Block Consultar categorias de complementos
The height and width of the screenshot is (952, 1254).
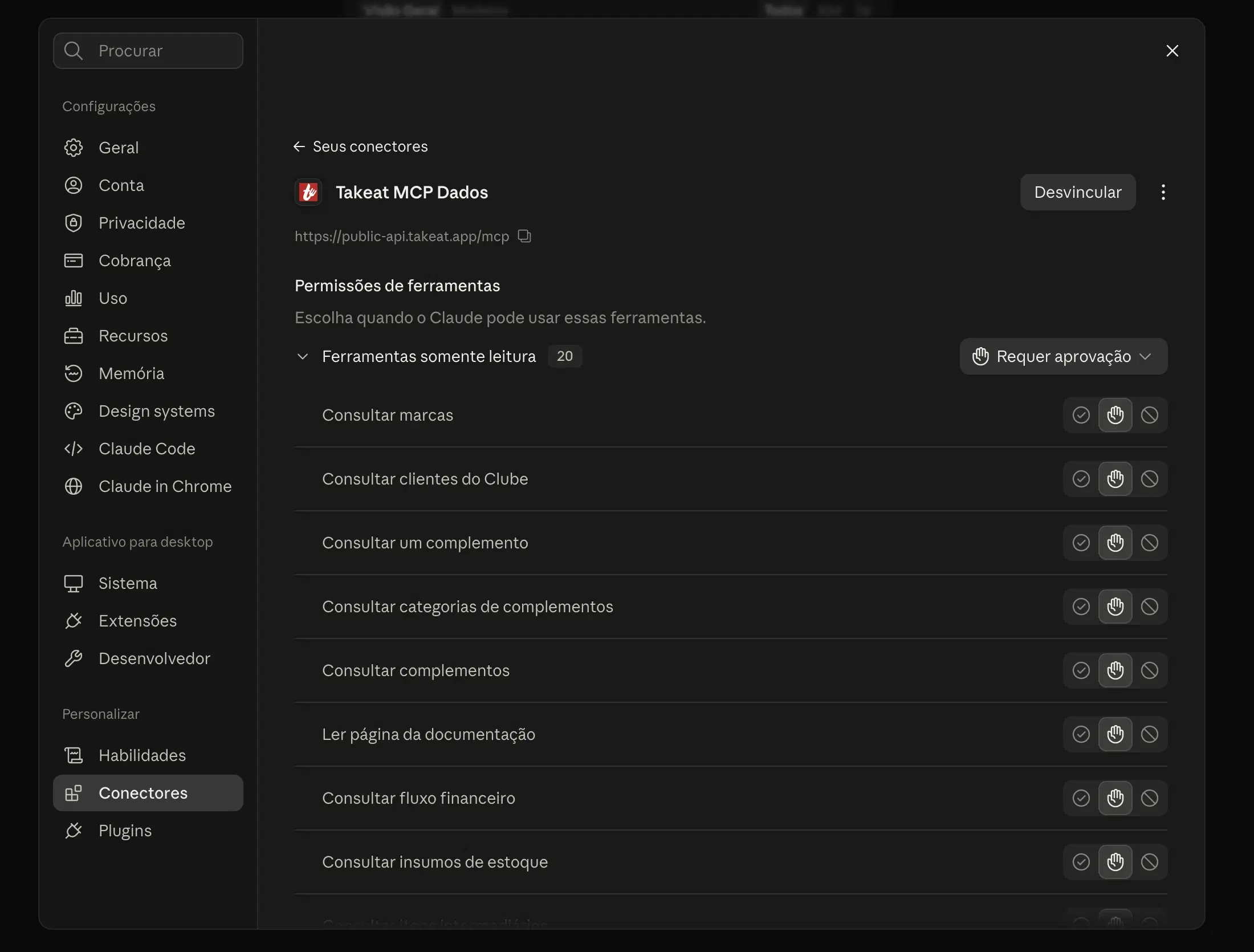[1150, 607]
